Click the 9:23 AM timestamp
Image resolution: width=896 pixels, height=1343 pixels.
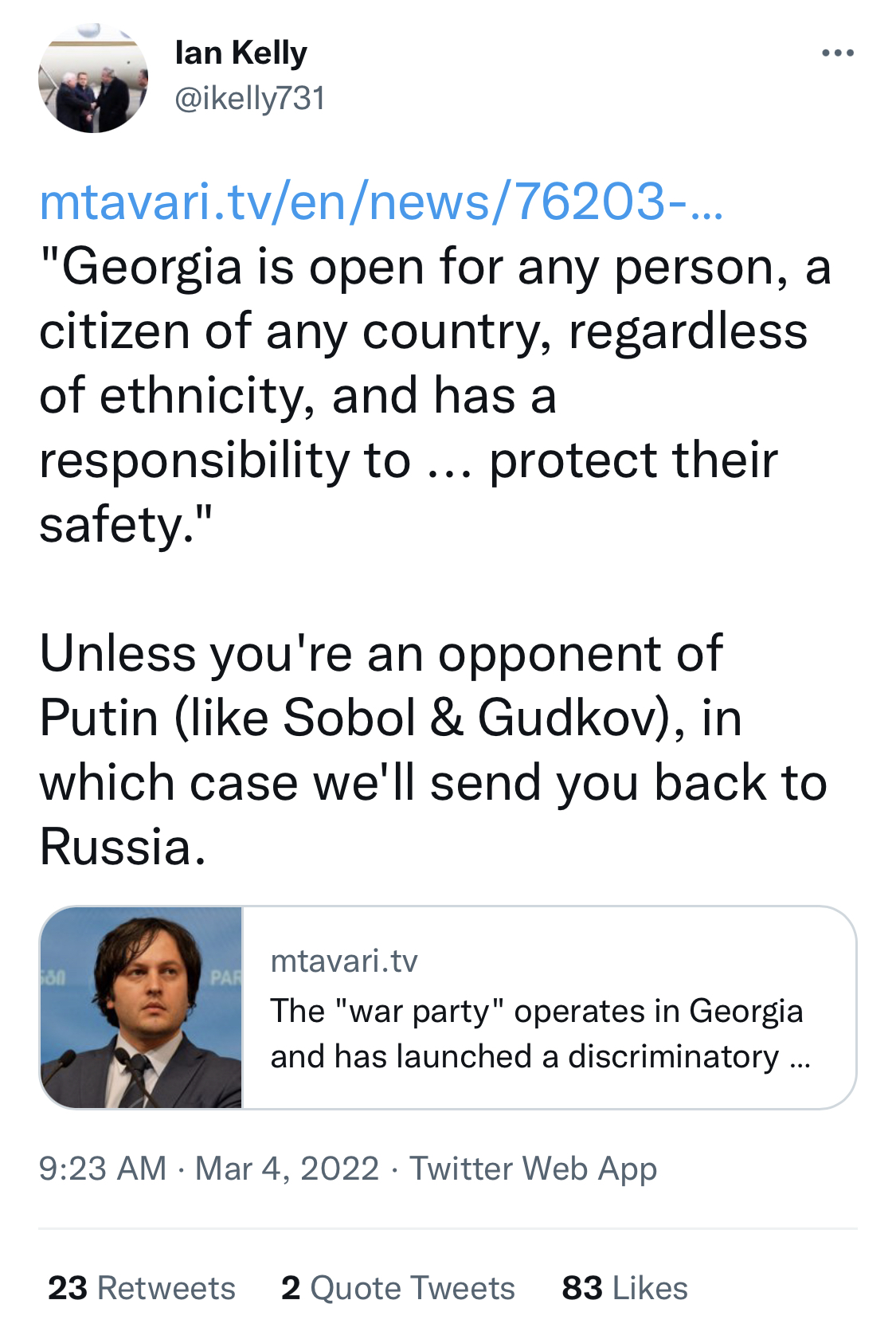tap(102, 1169)
